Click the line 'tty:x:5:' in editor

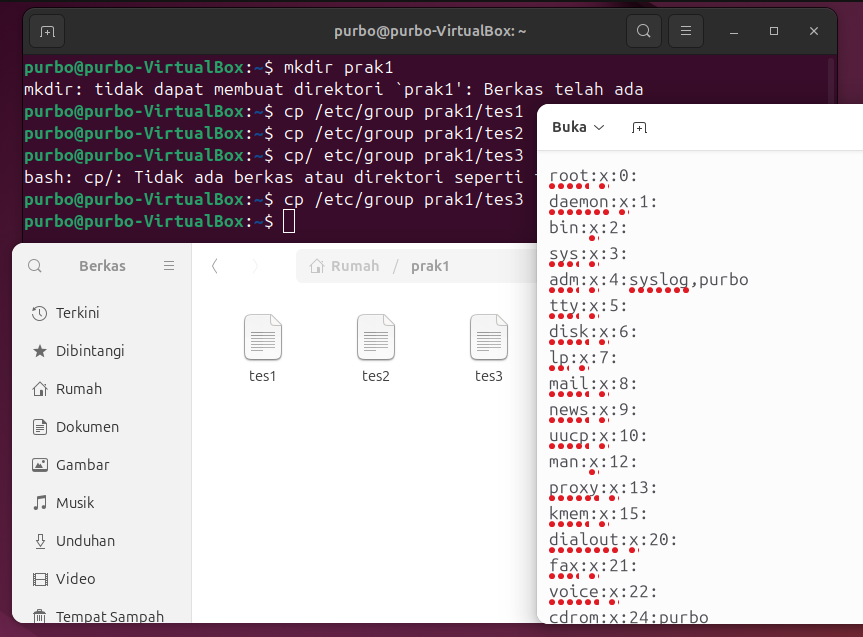click(x=588, y=306)
